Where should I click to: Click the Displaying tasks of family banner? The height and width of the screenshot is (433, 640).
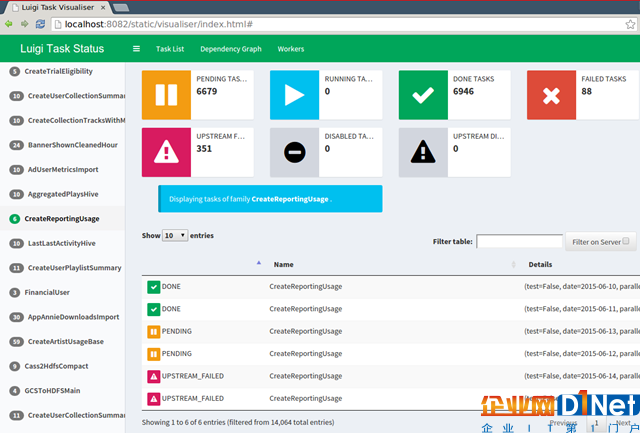(270, 199)
